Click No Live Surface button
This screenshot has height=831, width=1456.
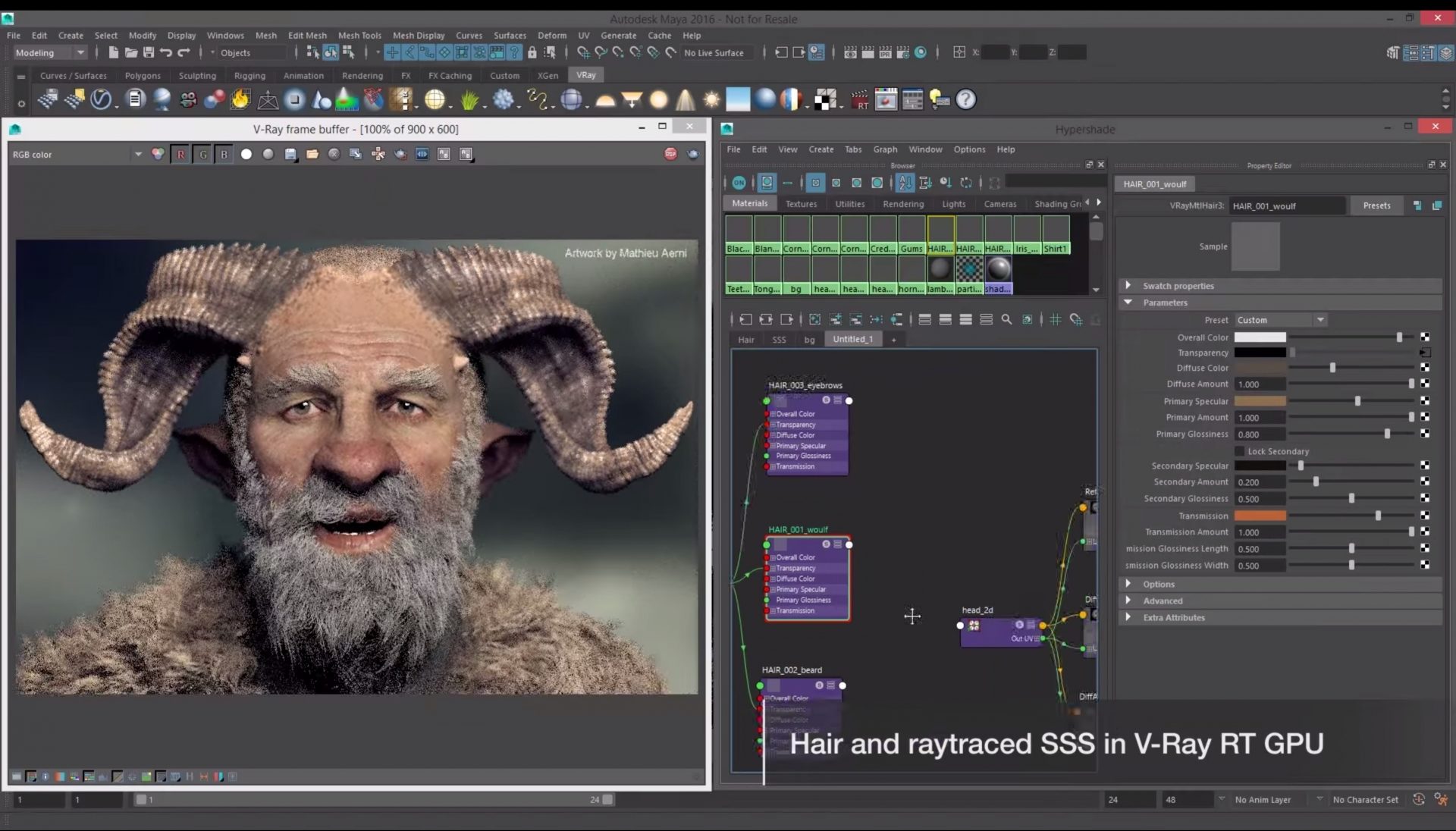[714, 52]
